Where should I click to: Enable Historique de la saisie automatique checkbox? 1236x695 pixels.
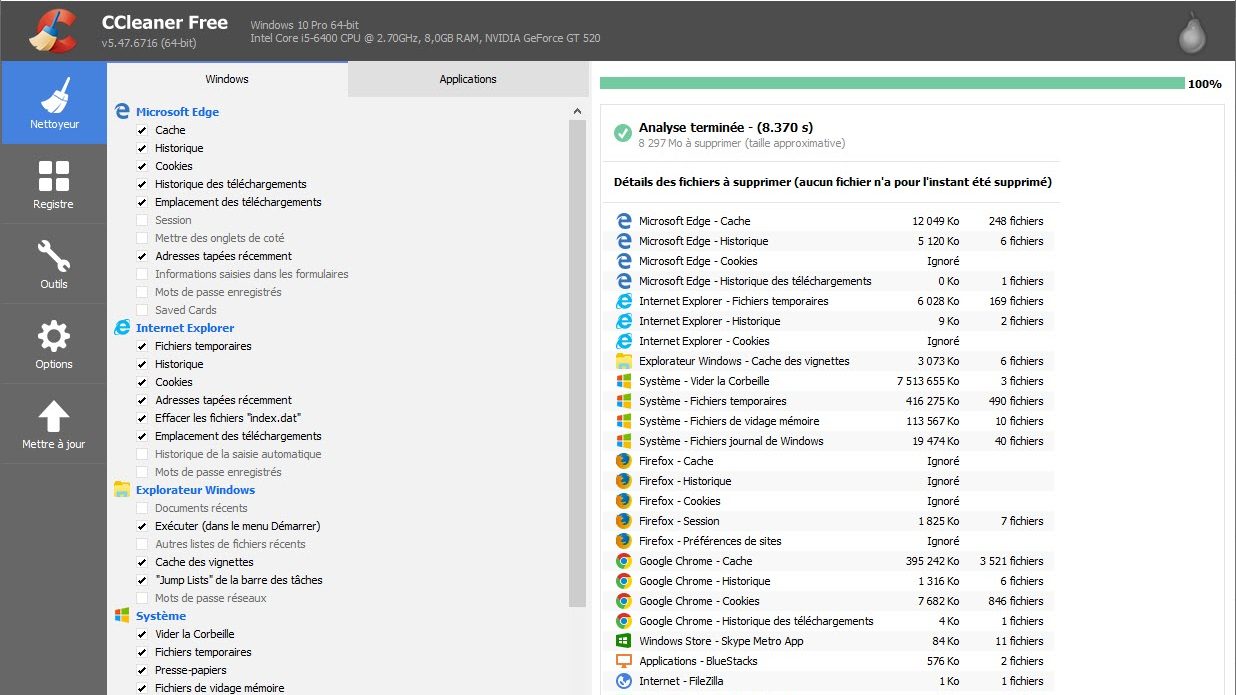tap(142, 454)
